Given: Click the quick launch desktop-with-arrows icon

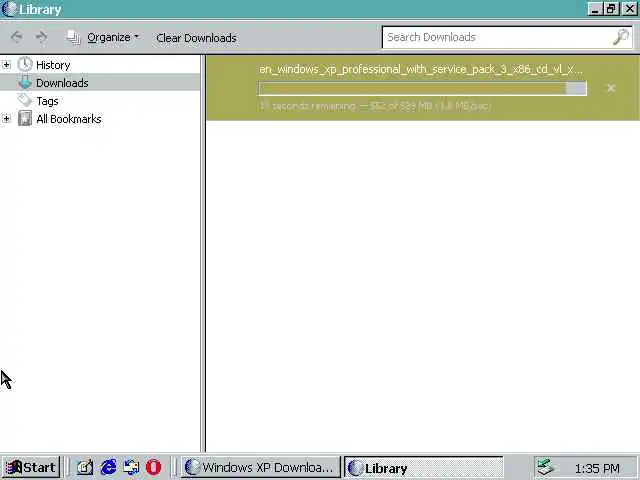Looking at the screenshot, I should click(x=131, y=467).
